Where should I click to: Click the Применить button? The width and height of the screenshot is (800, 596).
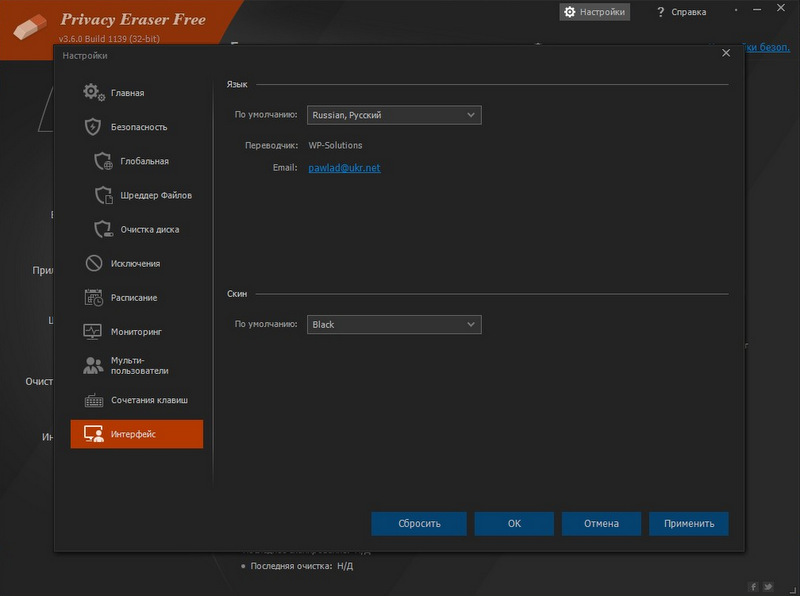[x=689, y=524]
